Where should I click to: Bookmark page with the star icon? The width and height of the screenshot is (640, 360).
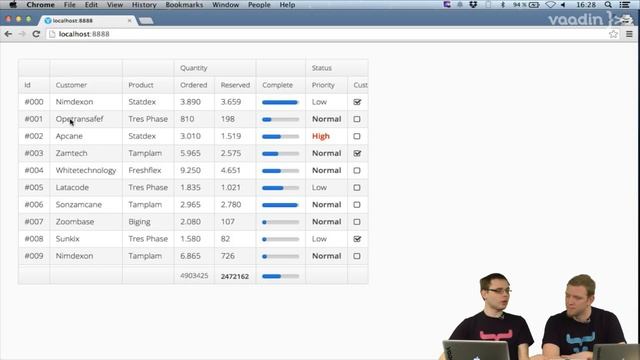[x=613, y=34]
